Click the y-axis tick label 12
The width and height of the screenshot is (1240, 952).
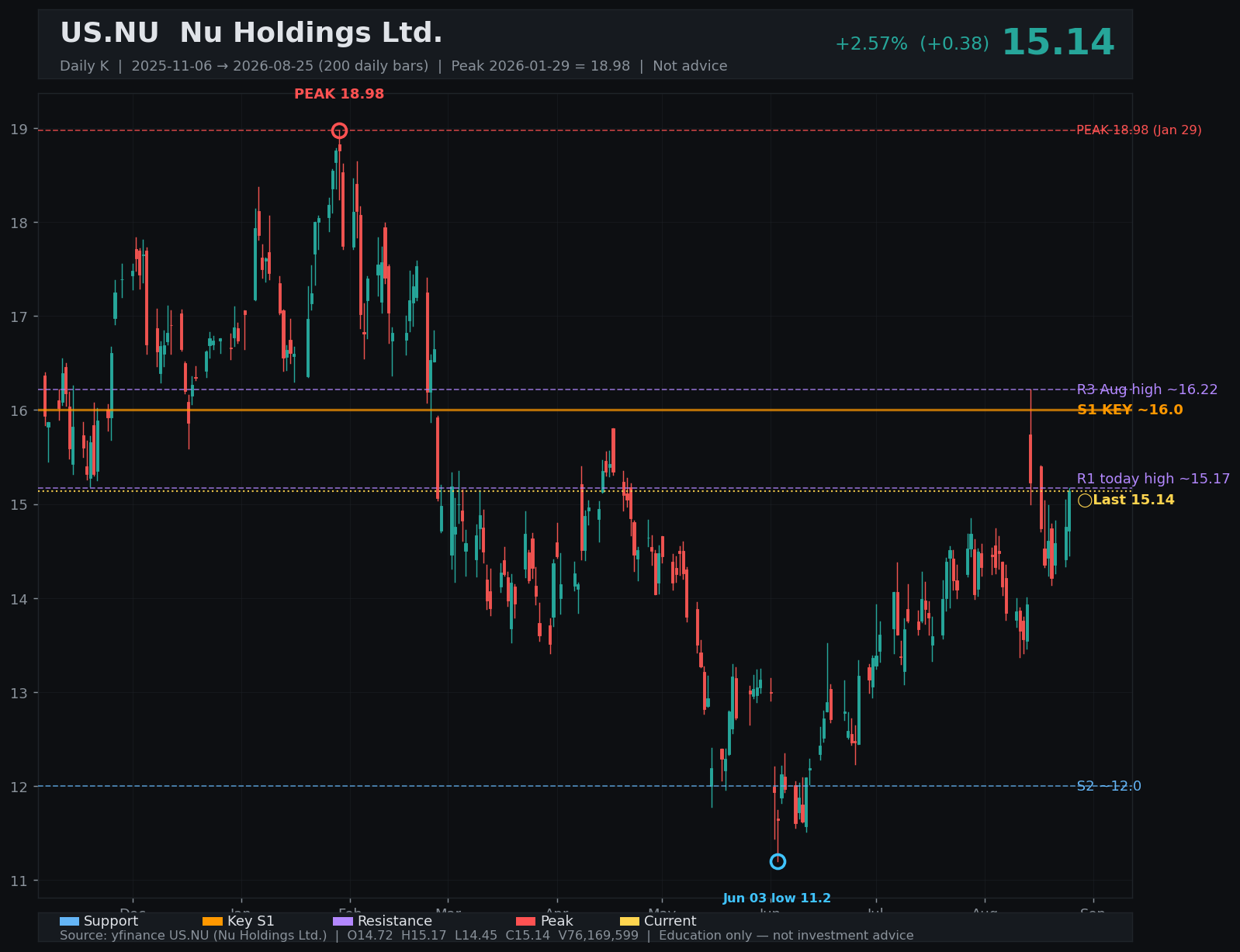pyautogui.click(x=19, y=787)
